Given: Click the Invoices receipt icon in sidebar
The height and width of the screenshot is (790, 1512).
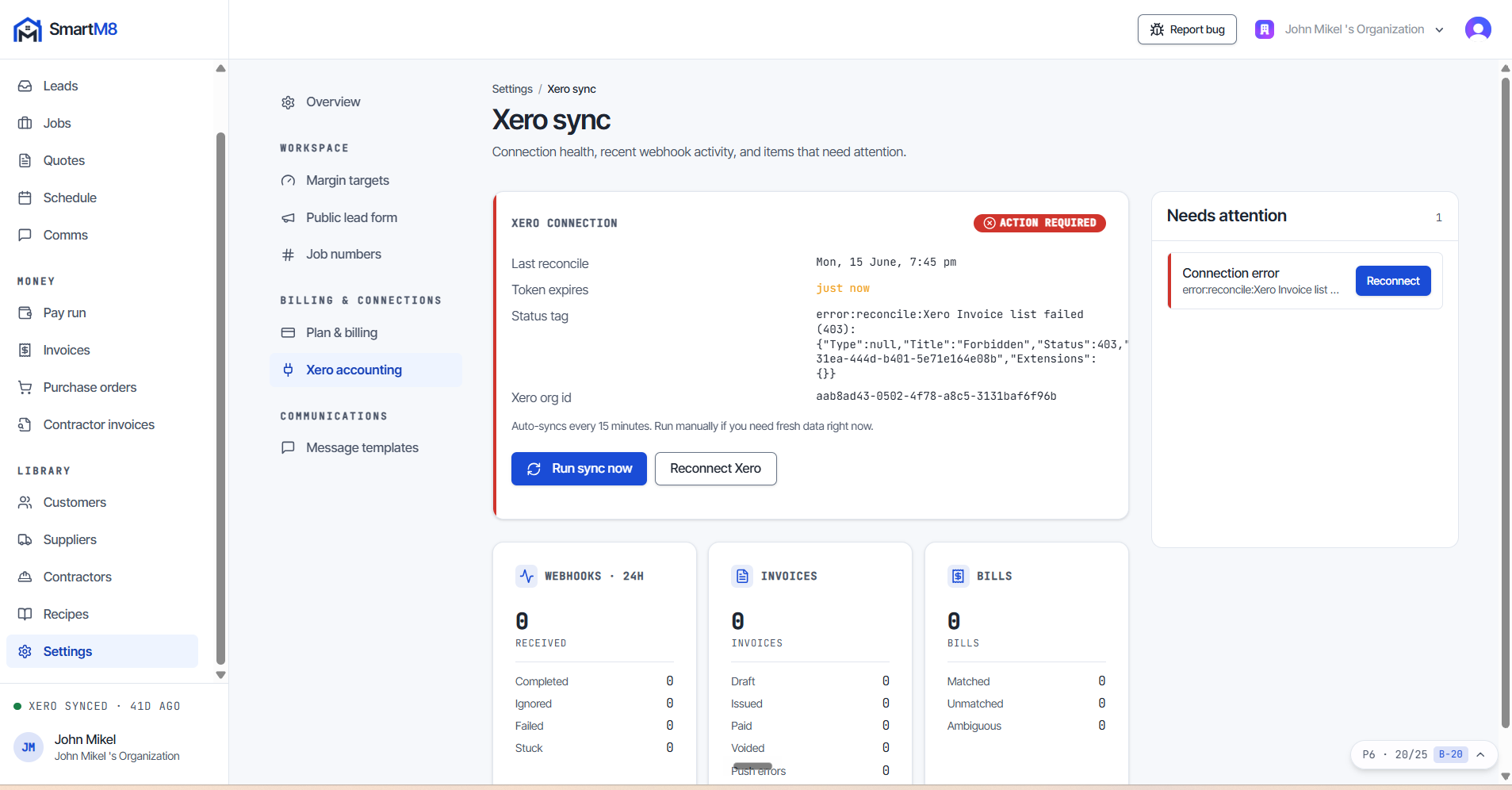Looking at the screenshot, I should coord(25,350).
